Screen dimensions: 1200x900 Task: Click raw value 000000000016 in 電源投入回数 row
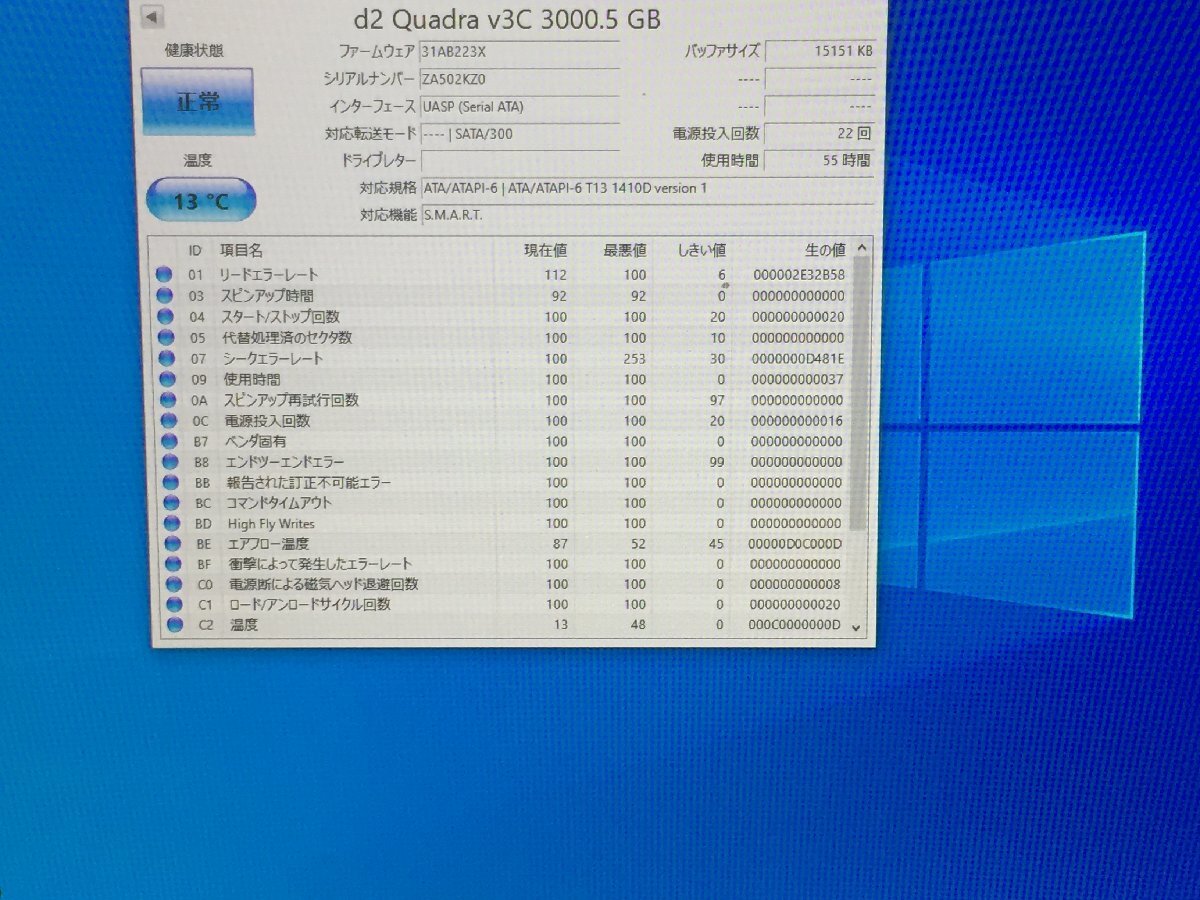point(797,421)
